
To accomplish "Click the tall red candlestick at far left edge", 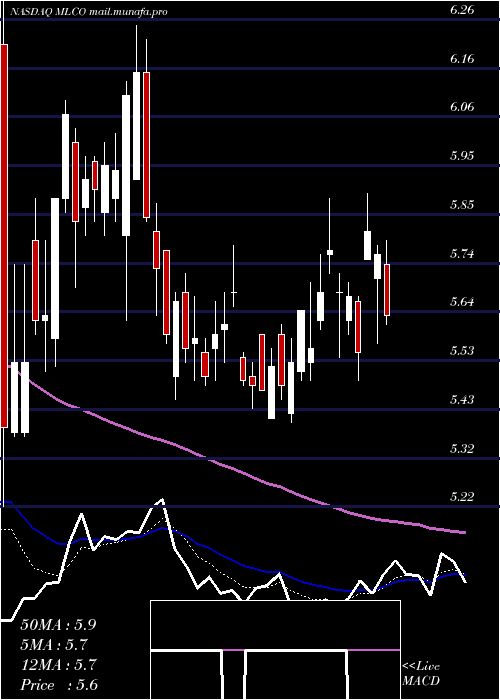I will point(4,236).
